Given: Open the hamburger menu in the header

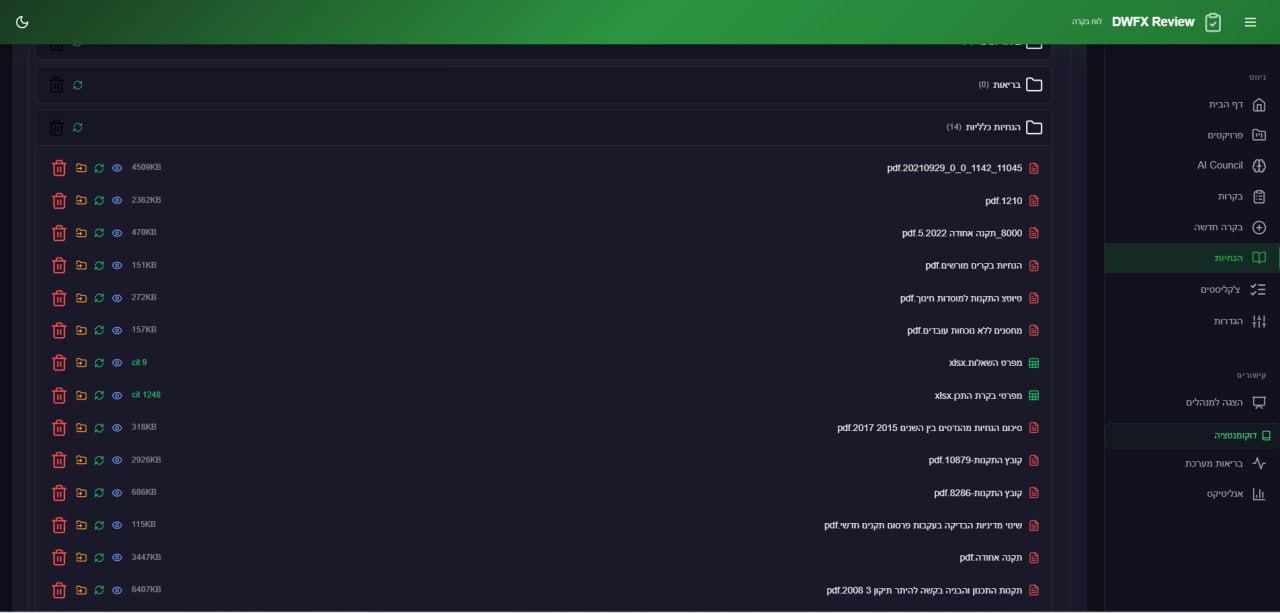Looking at the screenshot, I should coord(1250,22).
